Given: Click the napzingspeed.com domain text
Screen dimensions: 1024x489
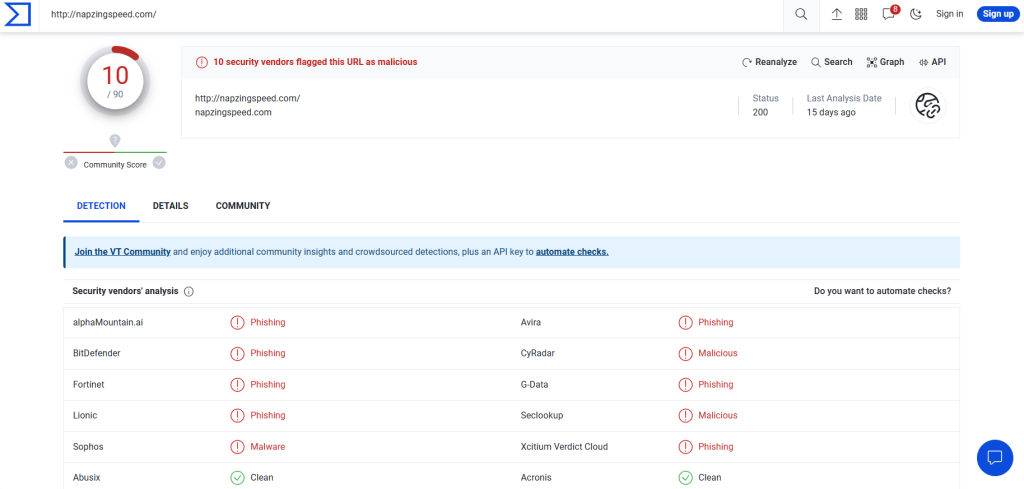Looking at the screenshot, I should point(233,112).
